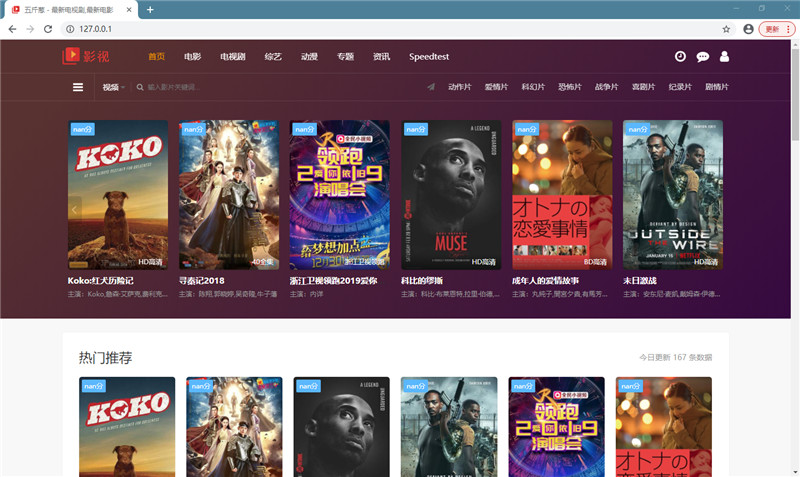Click the browser back arrow
The width and height of the screenshot is (800, 477).
(12, 29)
